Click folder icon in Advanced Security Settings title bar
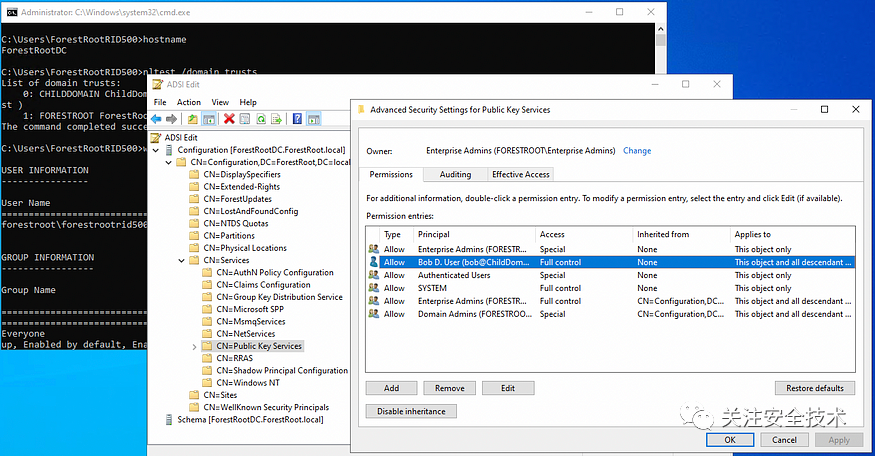This screenshot has width=875, height=456. pos(361,109)
